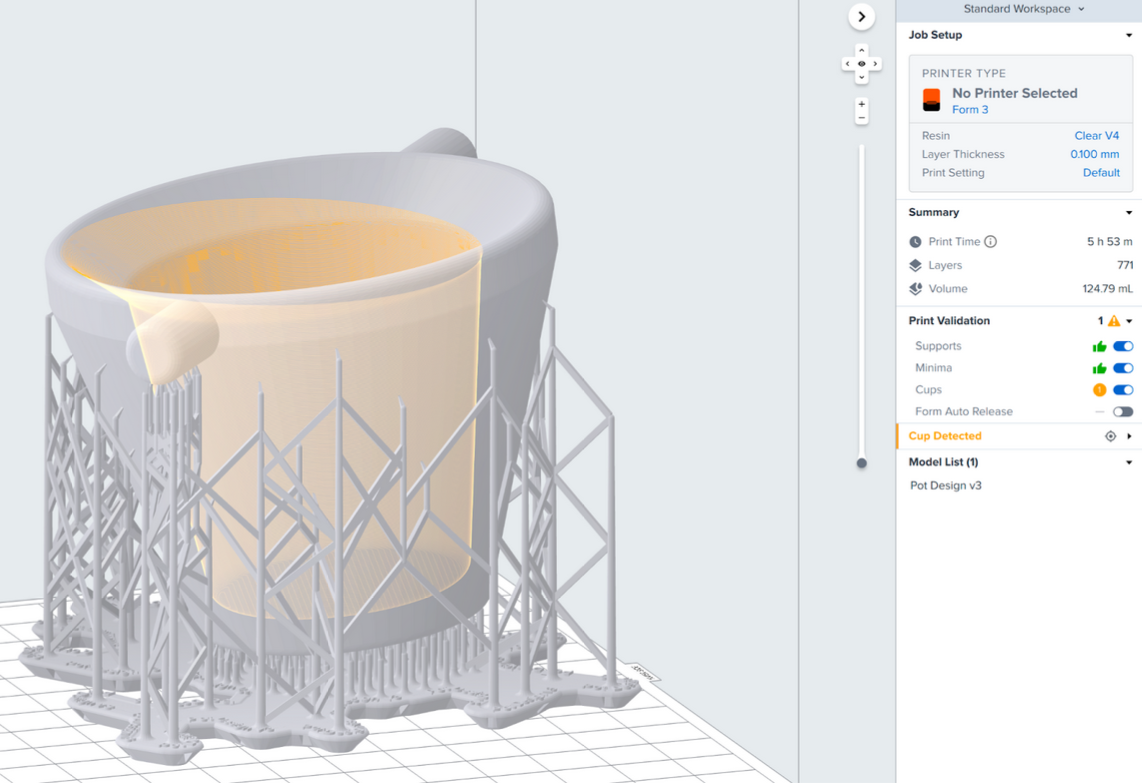
Task: Click the eye icon to reset view
Action: tap(861, 64)
